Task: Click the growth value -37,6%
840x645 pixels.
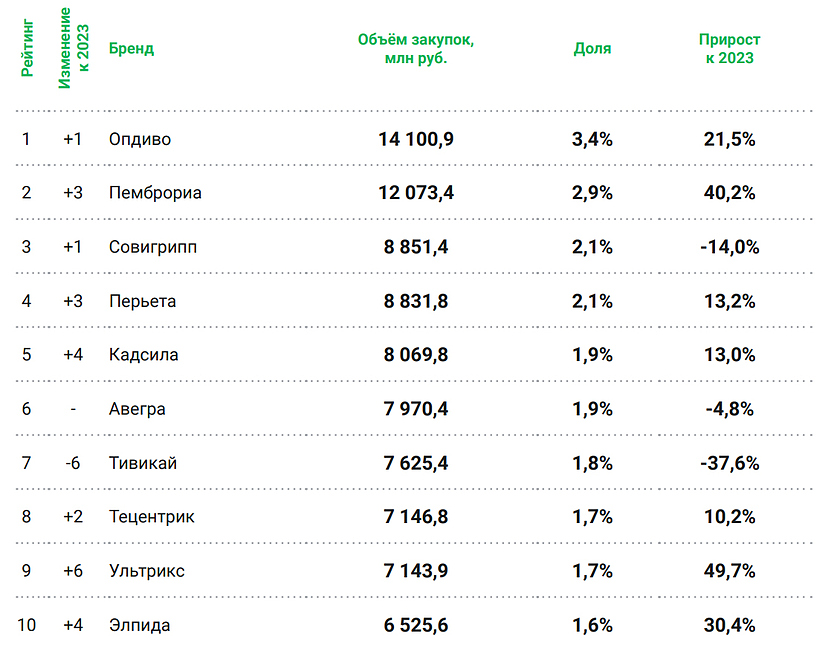Action: (x=729, y=463)
